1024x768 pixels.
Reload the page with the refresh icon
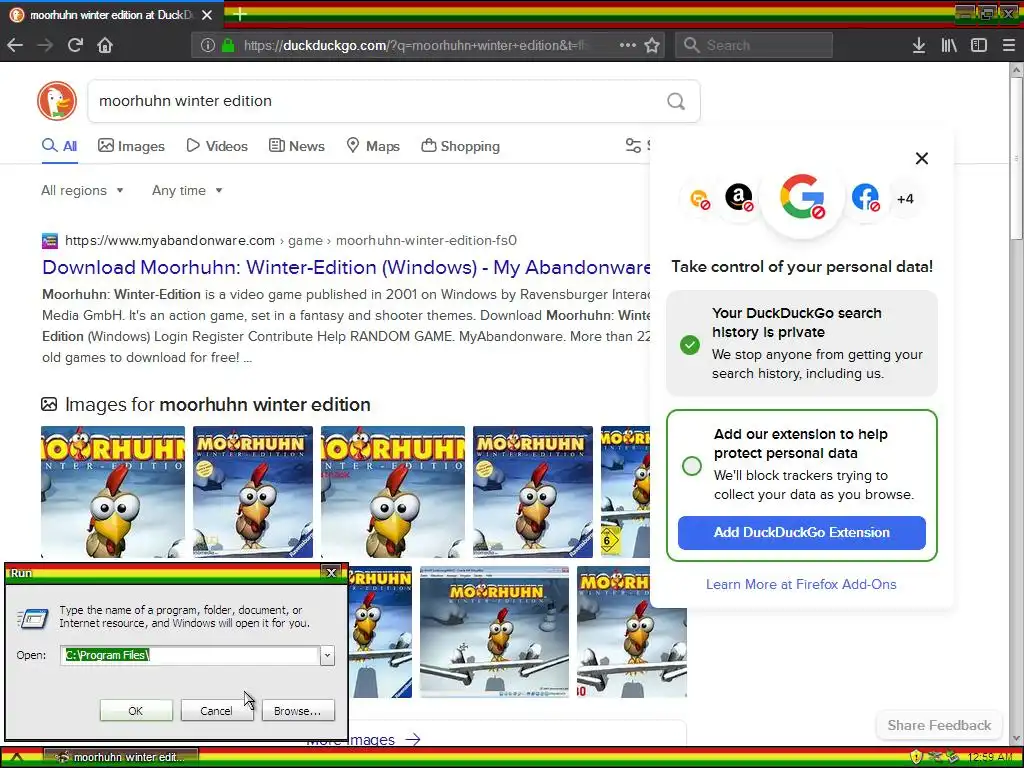tap(75, 45)
